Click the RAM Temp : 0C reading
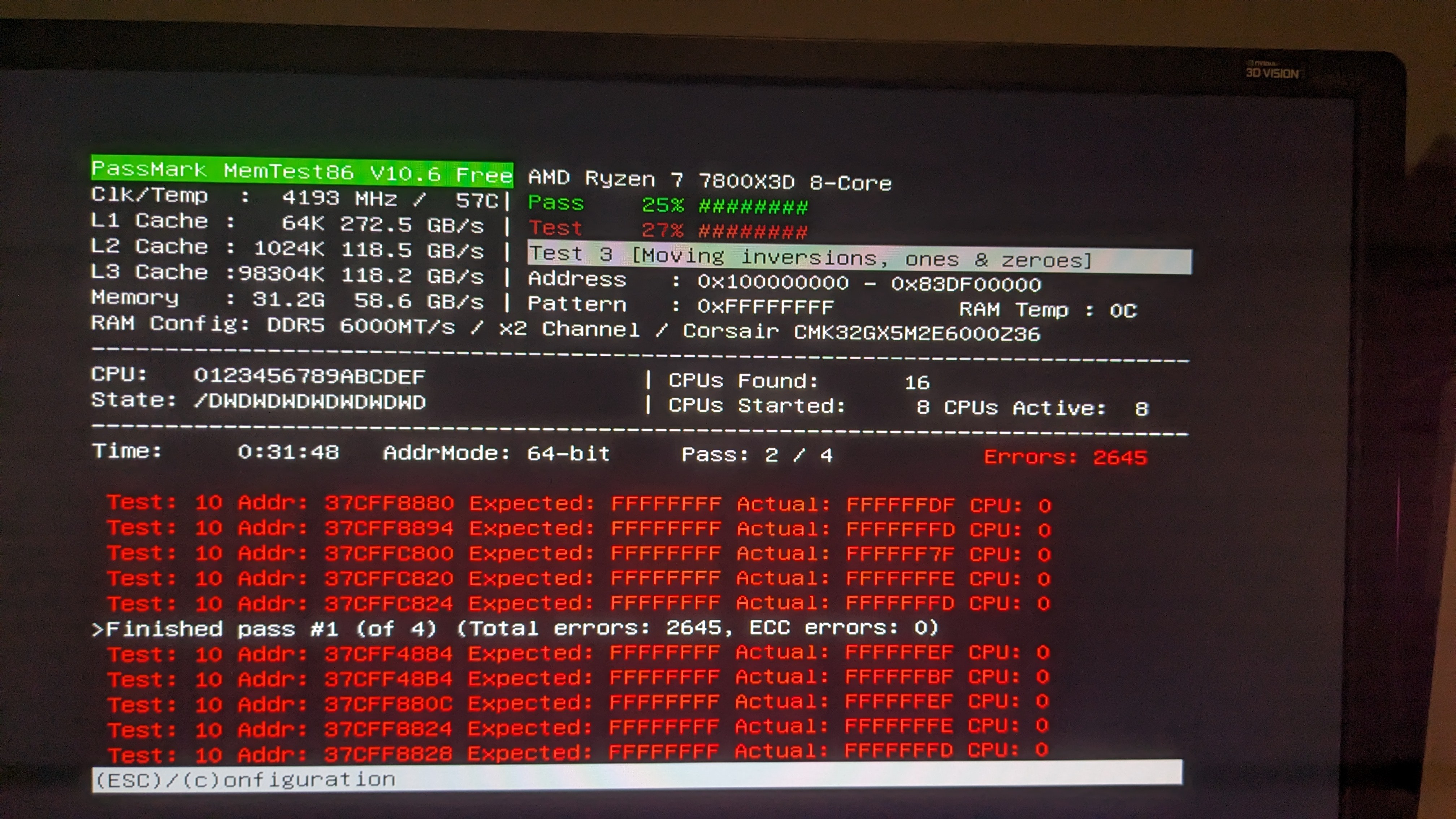 coord(1048,310)
